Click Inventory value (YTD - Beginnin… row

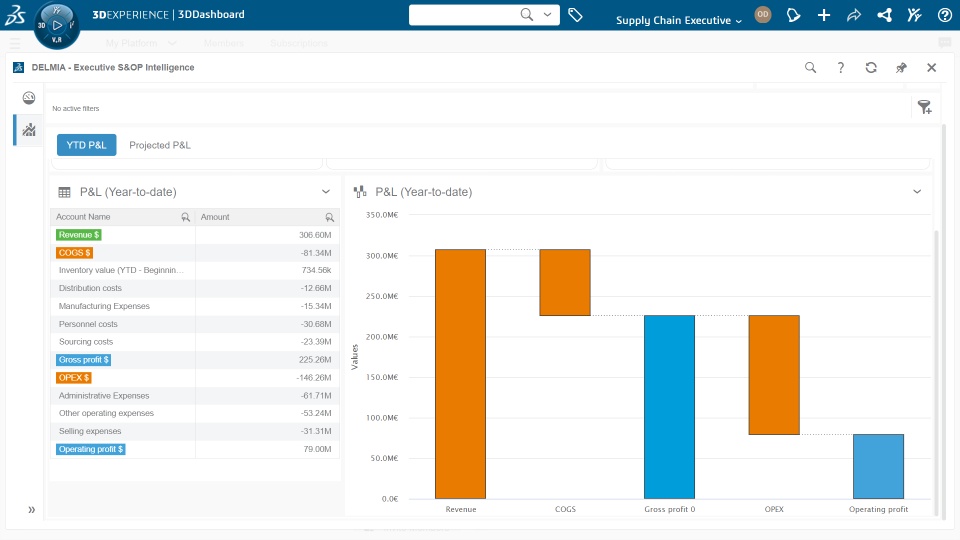click(194, 270)
